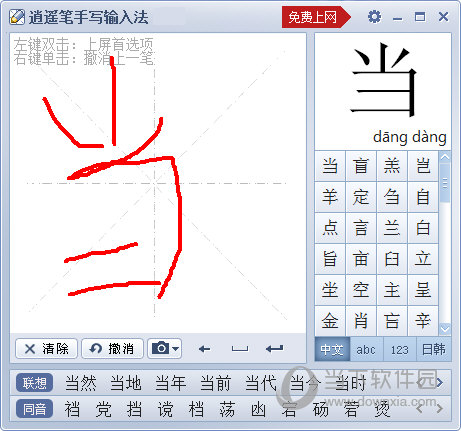Click the 同音 label button
Image resolution: width=461 pixels, height=431 pixels.
tap(34, 409)
